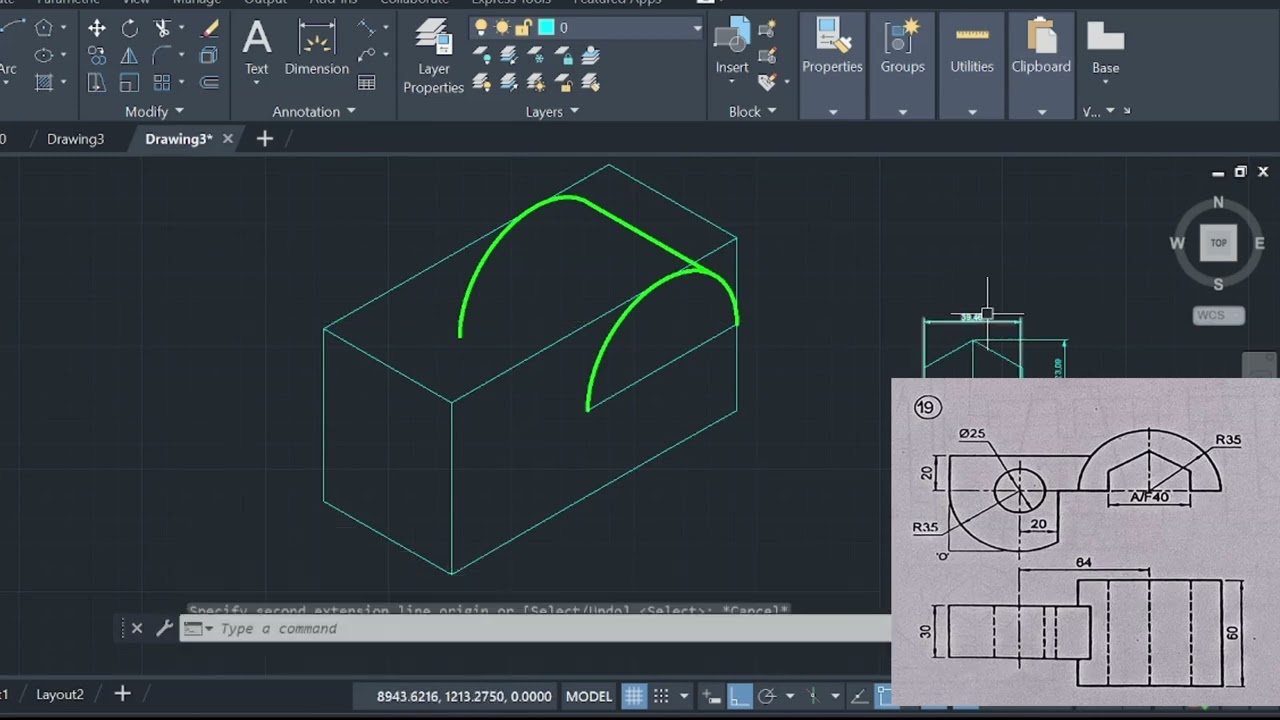The height and width of the screenshot is (720, 1280).
Task: Open polar tracking angle dropdown
Action: [x=789, y=696]
